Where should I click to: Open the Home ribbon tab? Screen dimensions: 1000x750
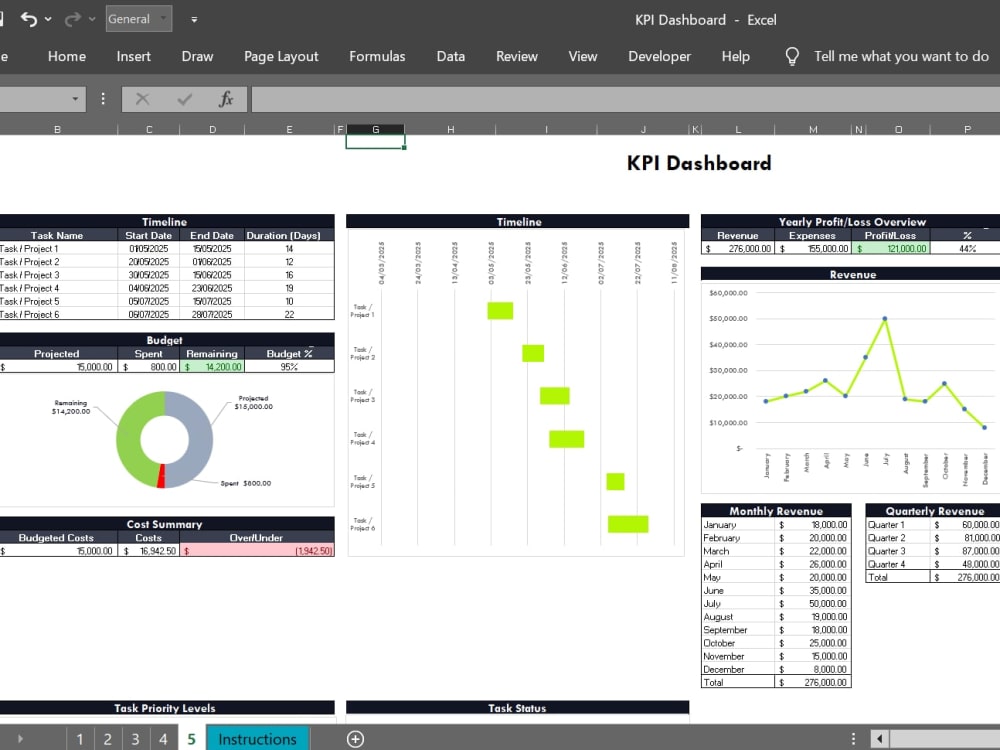click(67, 56)
